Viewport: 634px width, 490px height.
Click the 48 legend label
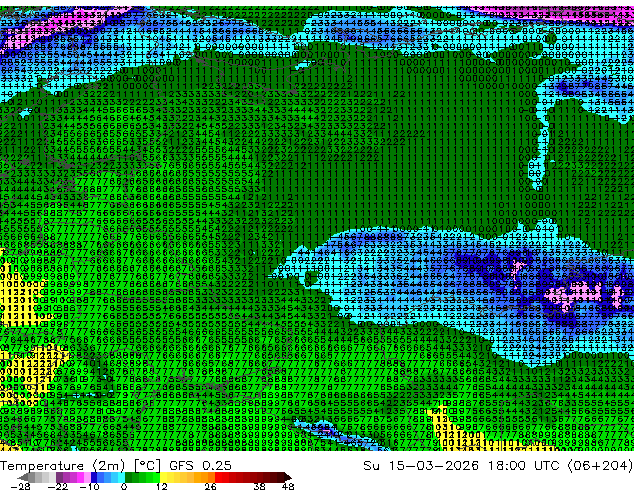pos(288,486)
